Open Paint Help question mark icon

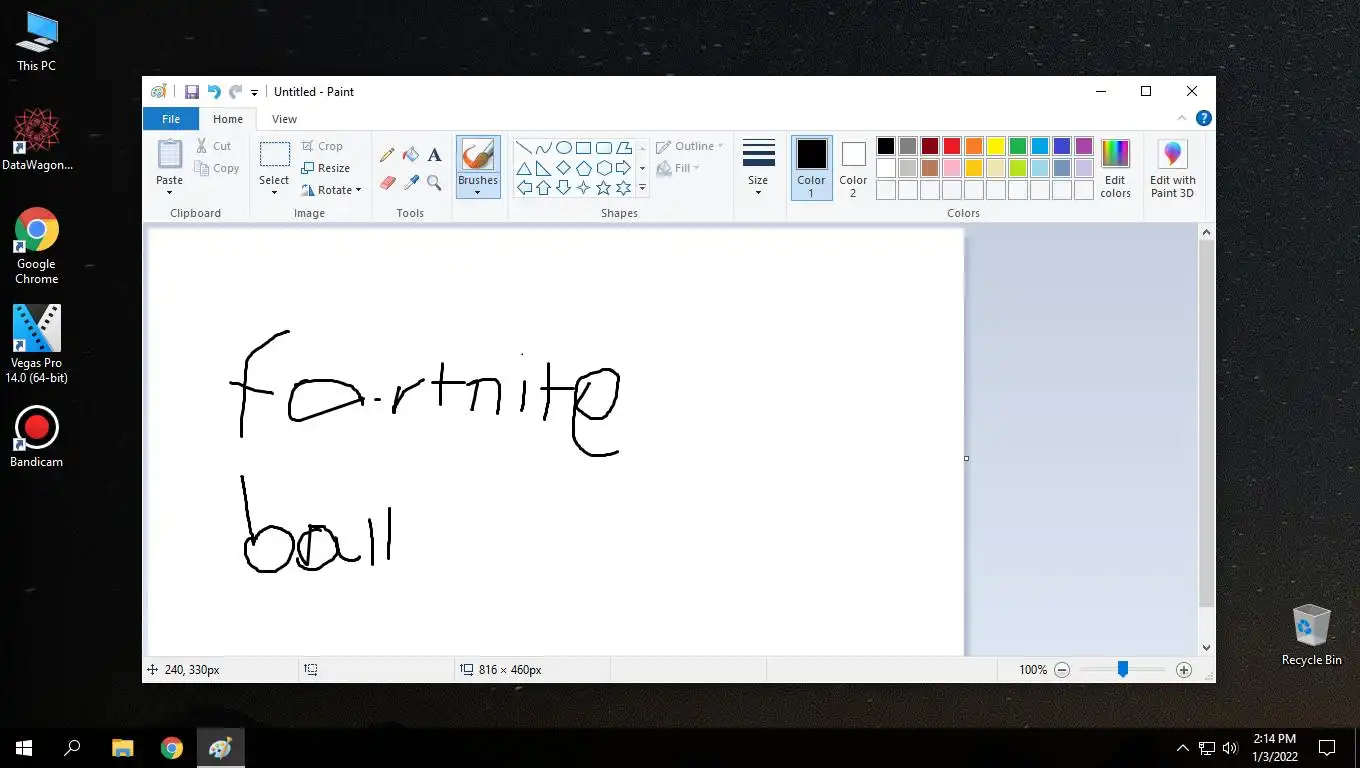1204,118
